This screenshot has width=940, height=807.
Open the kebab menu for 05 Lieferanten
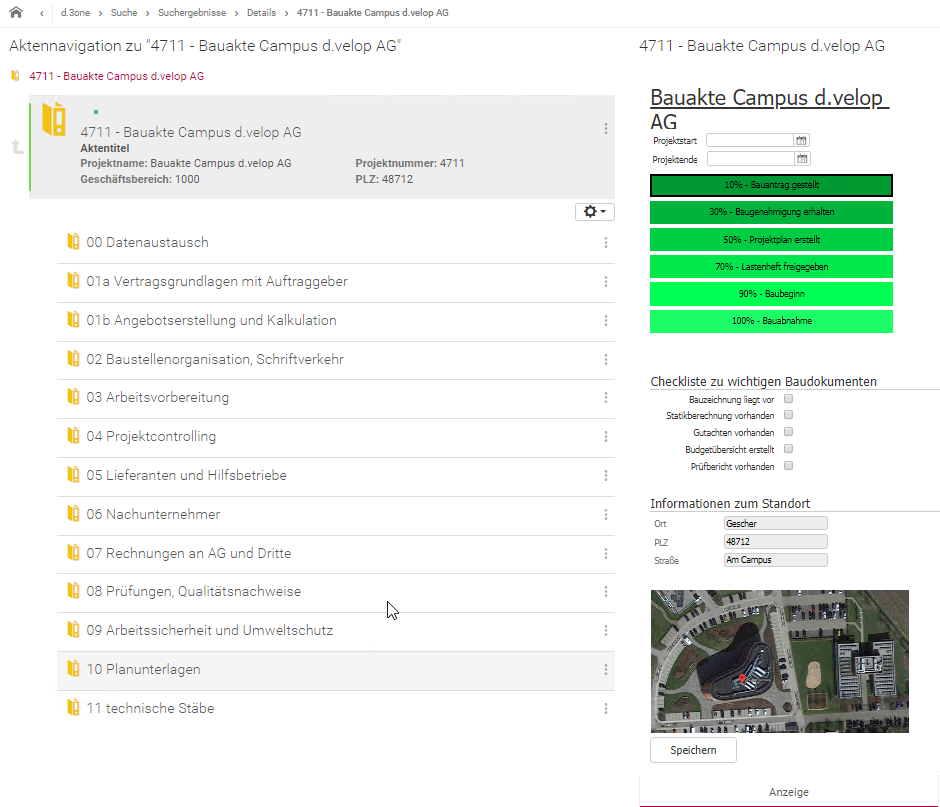coord(605,475)
